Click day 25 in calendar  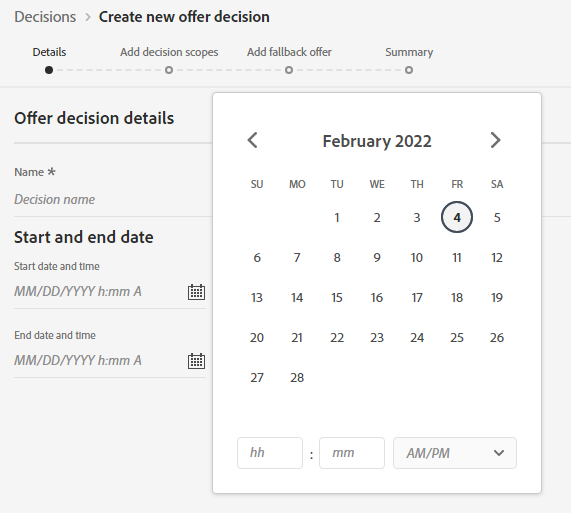point(457,338)
